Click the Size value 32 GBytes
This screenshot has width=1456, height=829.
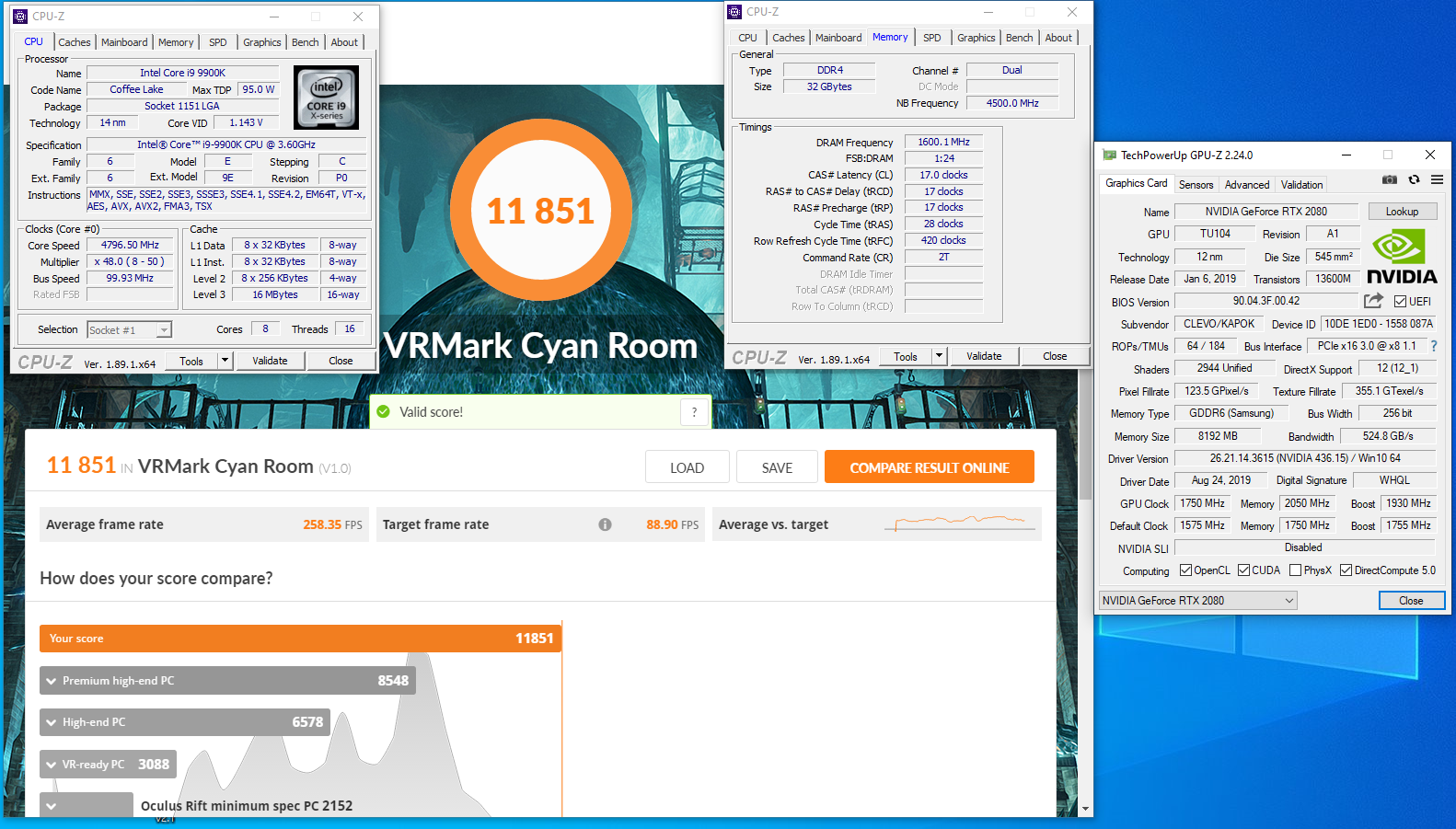point(829,86)
